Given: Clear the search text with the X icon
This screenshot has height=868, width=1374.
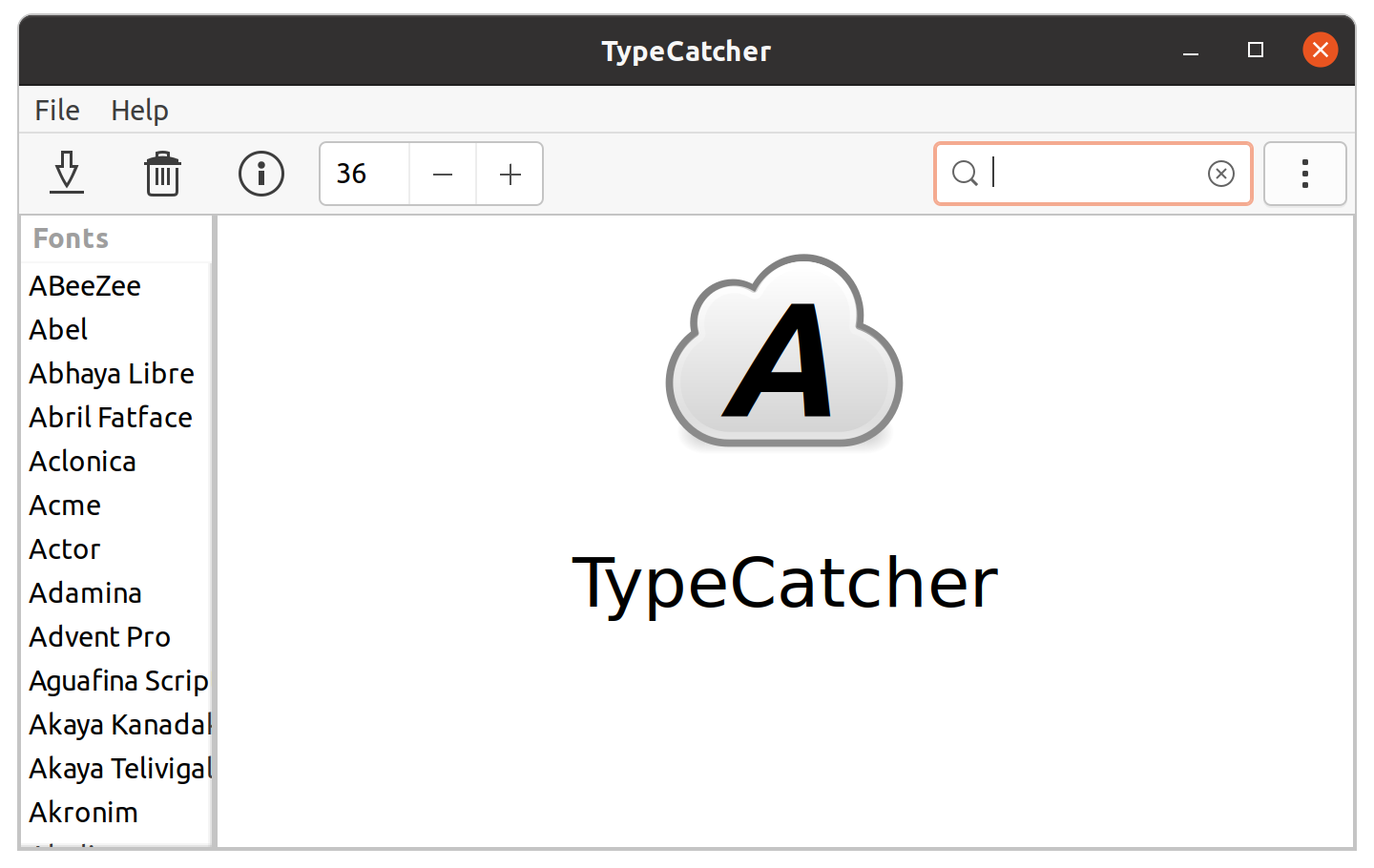Looking at the screenshot, I should [x=1221, y=174].
